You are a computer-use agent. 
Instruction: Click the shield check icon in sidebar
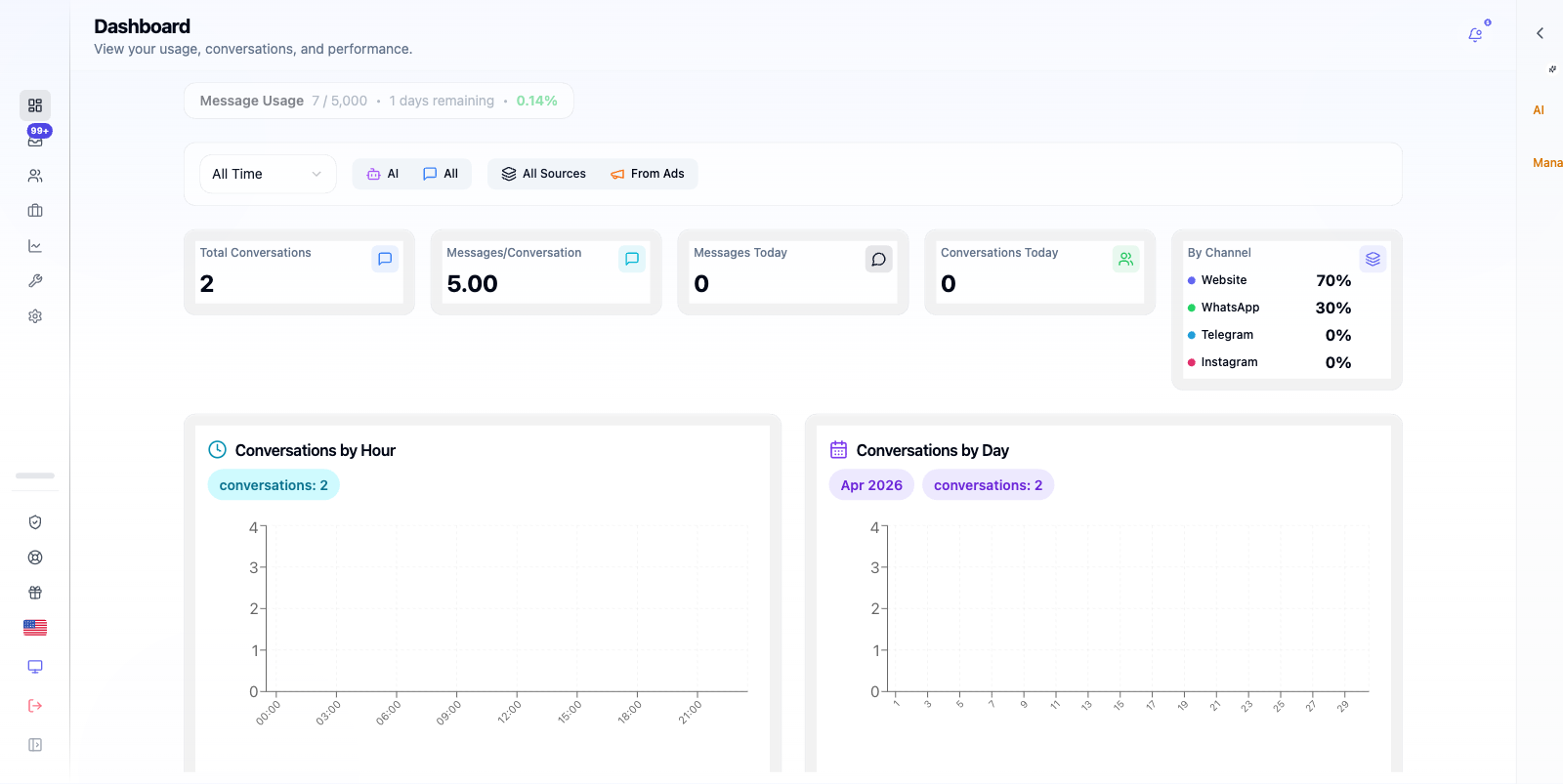tap(35, 522)
